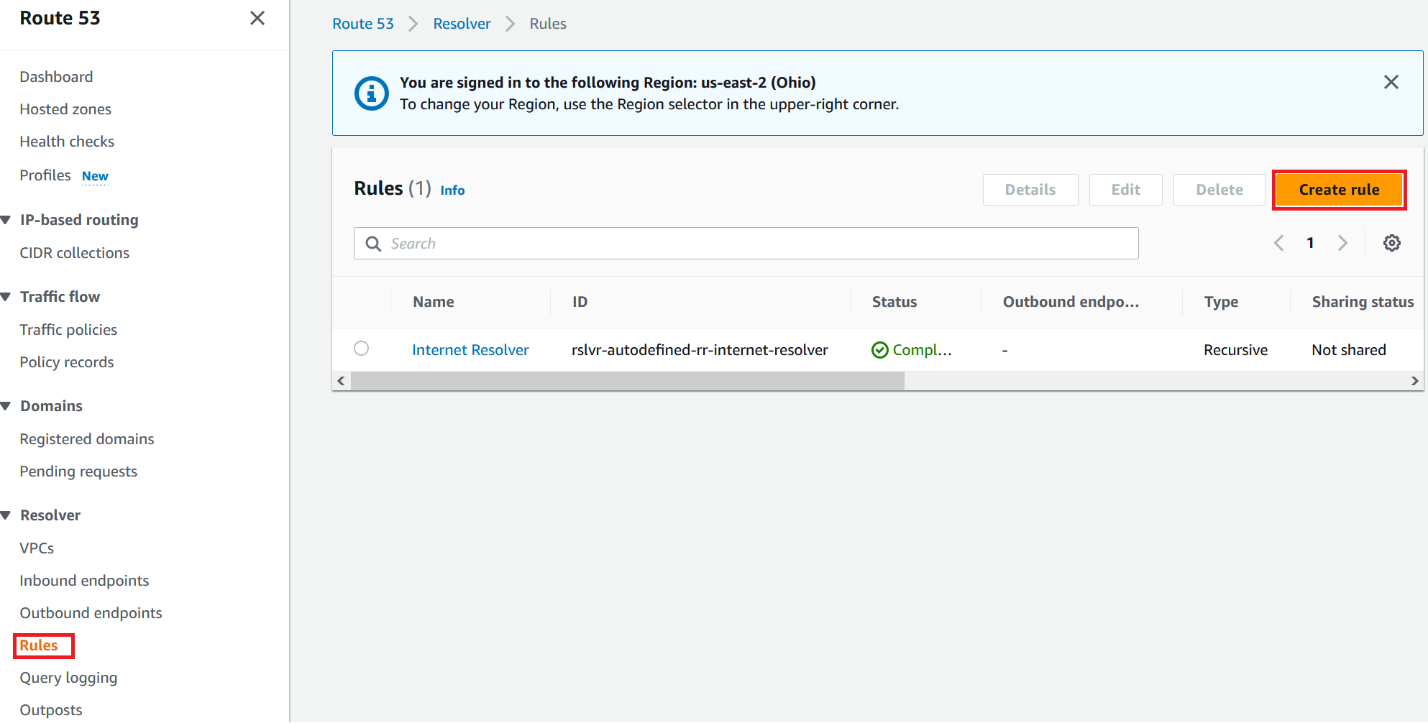
Task: Open Profiles in the sidebar
Action: click(45, 175)
